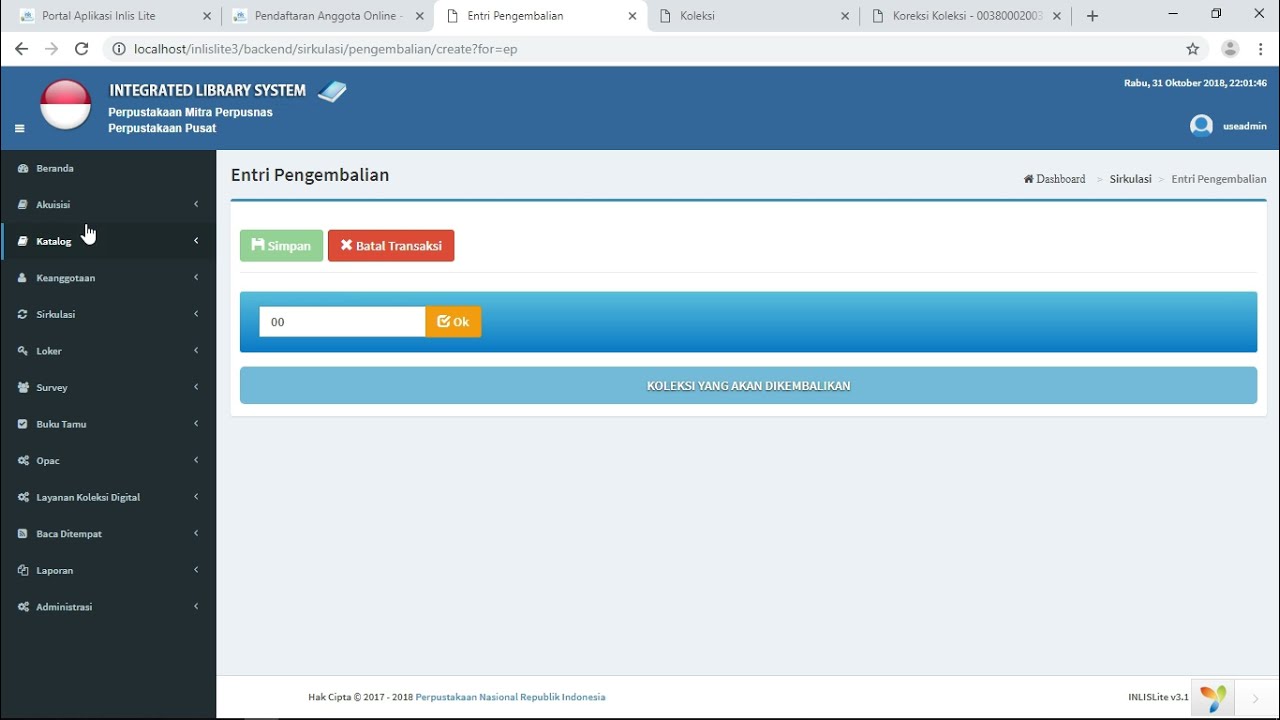1280x720 pixels.
Task: Click the footer arrow button beside Yii logo
Action: click(x=1255, y=698)
